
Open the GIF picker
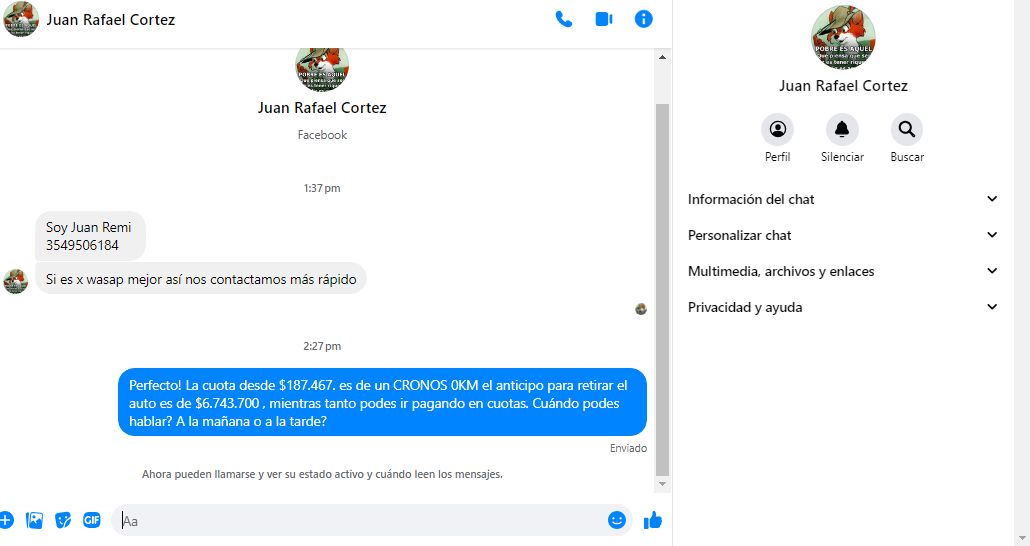(92, 520)
